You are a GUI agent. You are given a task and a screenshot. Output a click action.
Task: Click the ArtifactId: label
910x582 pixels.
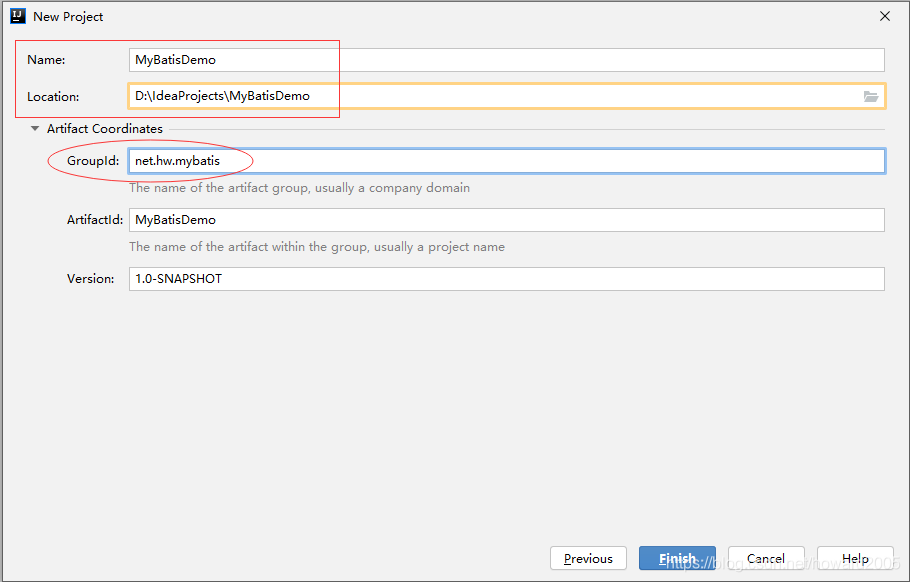pos(95,220)
